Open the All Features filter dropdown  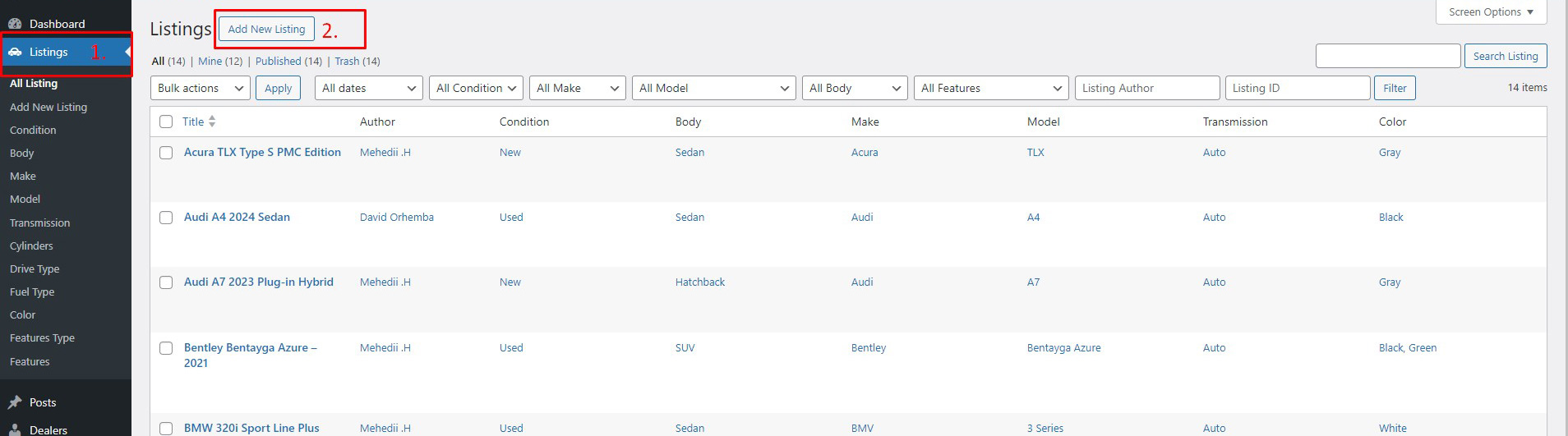991,88
